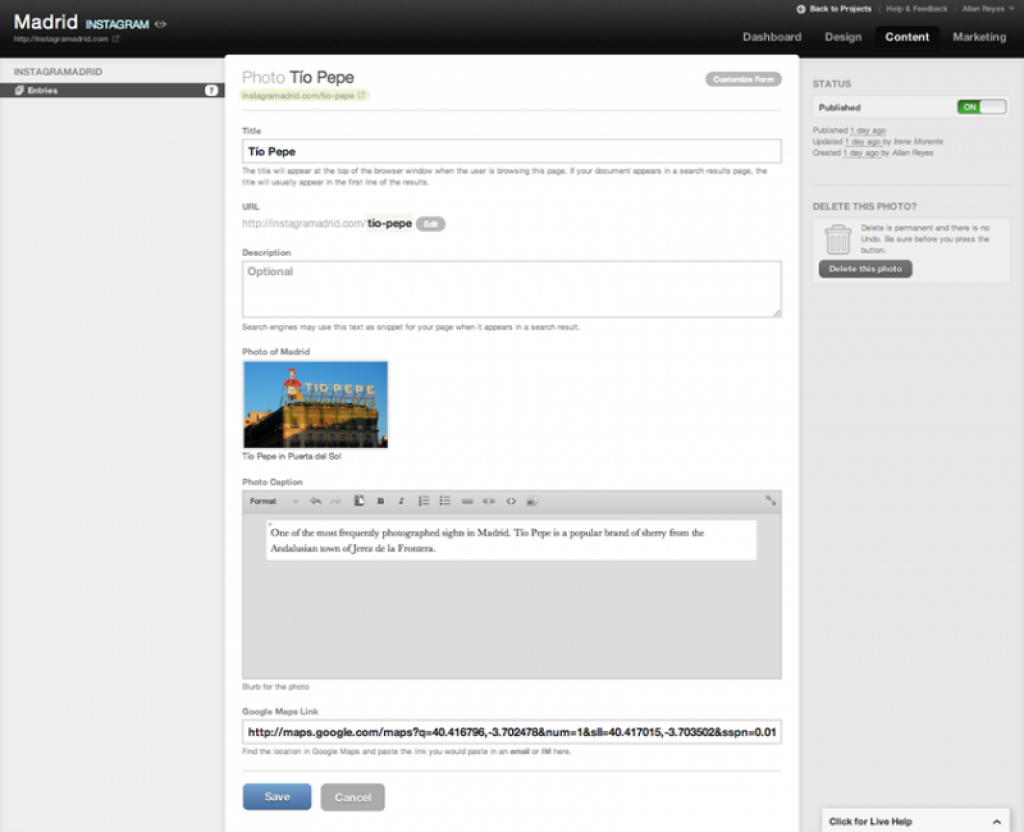Click the Back to Projects link
The width and height of the screenshot is (1024, 832).
(x=840, y=9)
